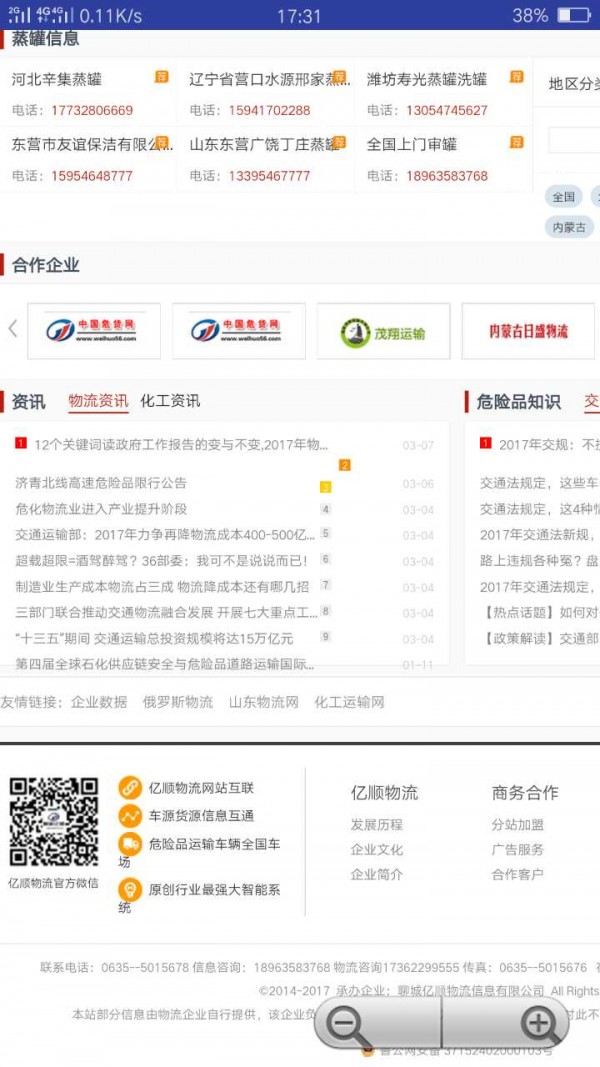Open the 茂翔运输 partner logo
Screen dimensions: 600x1067
(384, 331)
